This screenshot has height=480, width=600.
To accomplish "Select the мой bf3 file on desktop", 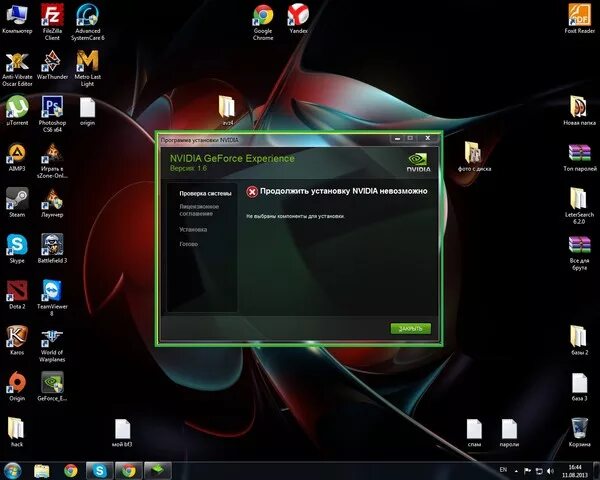I will click(x=122, y=433).
